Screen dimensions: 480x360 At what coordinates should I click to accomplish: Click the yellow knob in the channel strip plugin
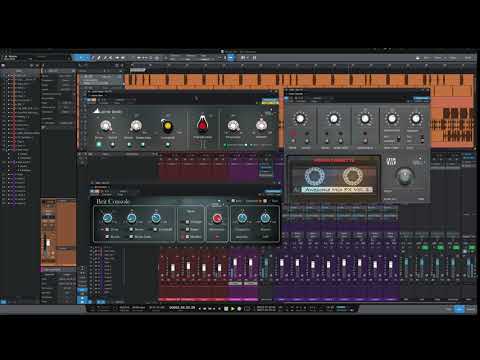pos(168,126)
